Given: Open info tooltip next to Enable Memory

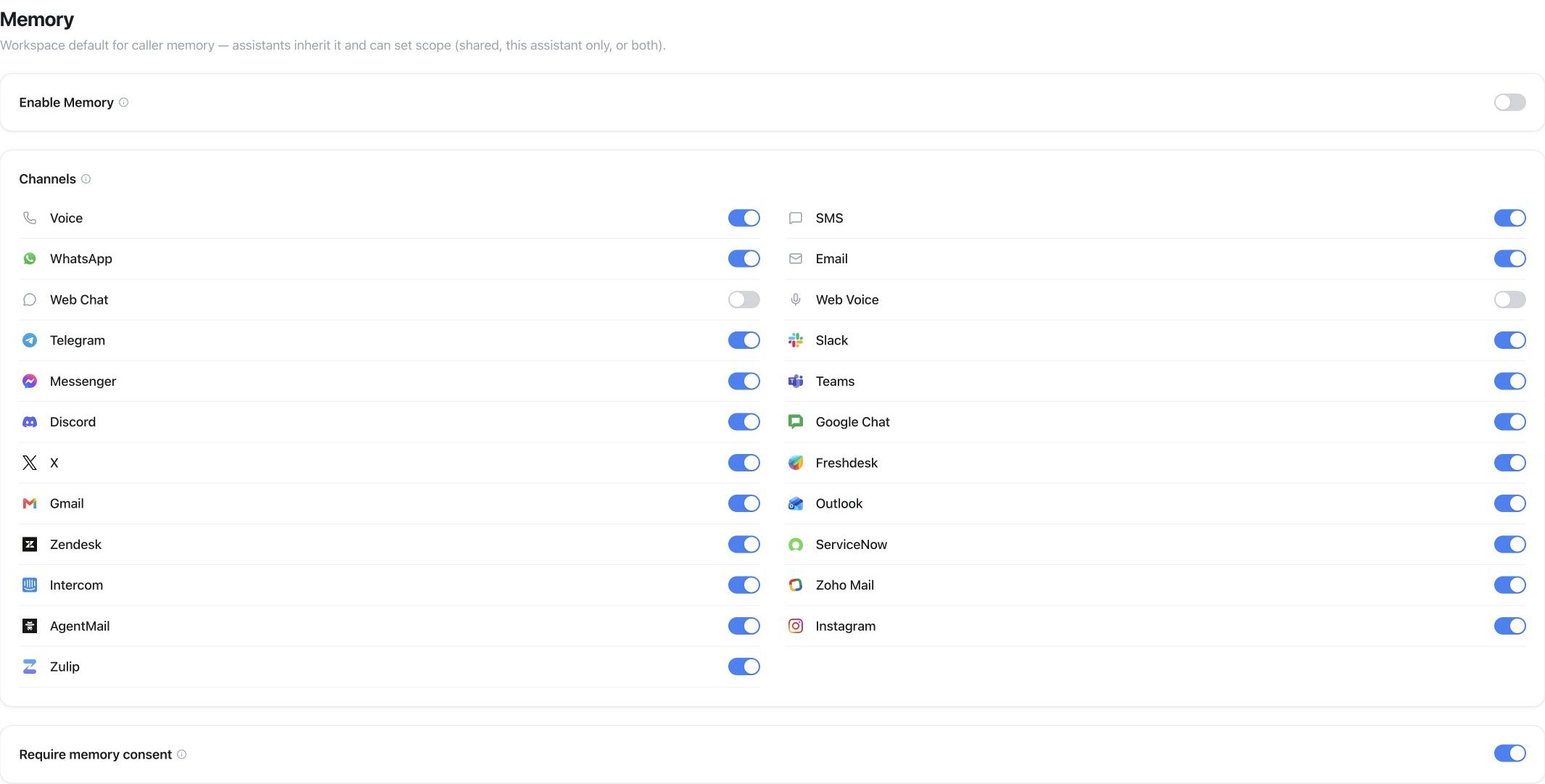Looking at the screenshot, I should tap(124, 102).
